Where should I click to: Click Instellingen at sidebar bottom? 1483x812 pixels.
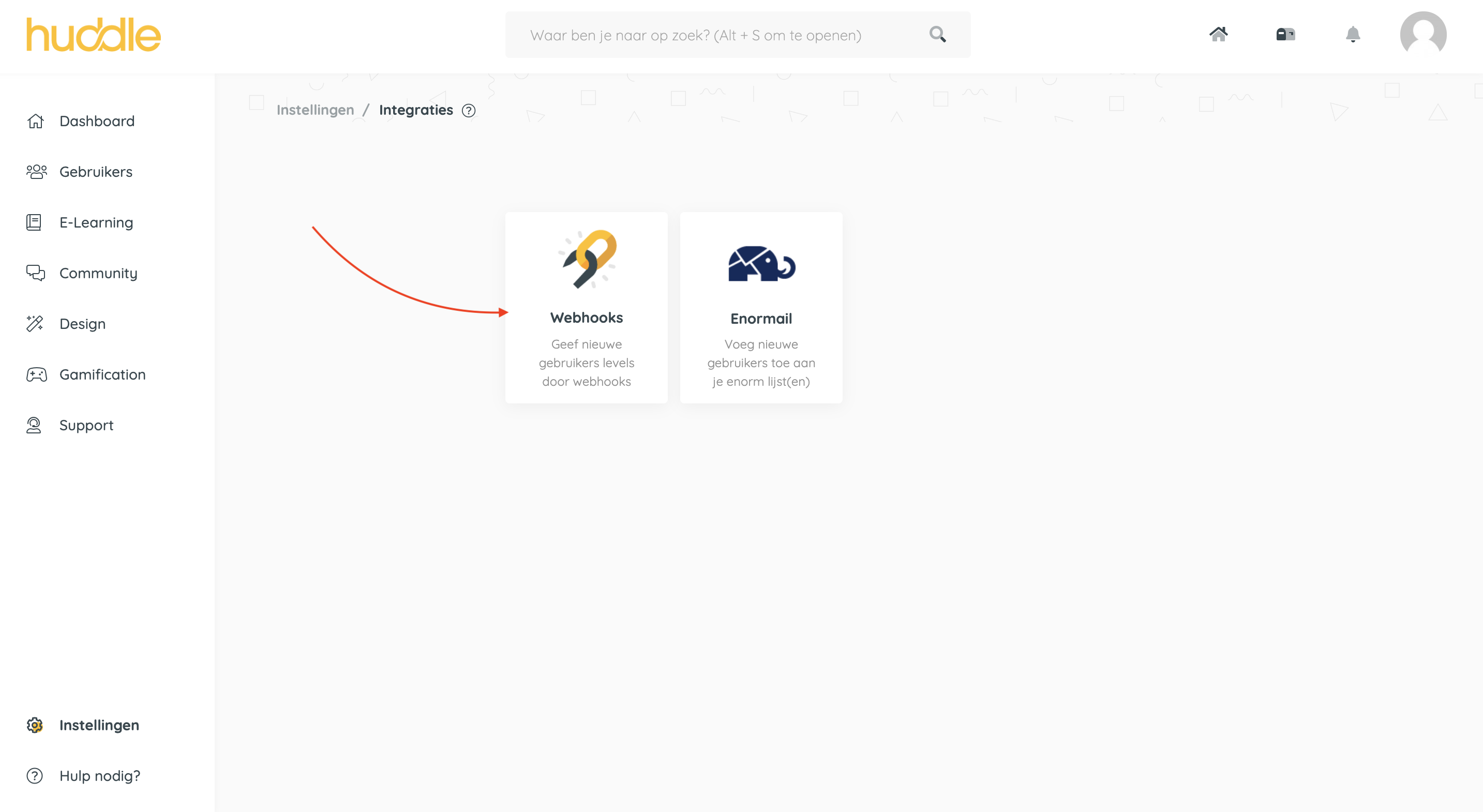(99, 725)
